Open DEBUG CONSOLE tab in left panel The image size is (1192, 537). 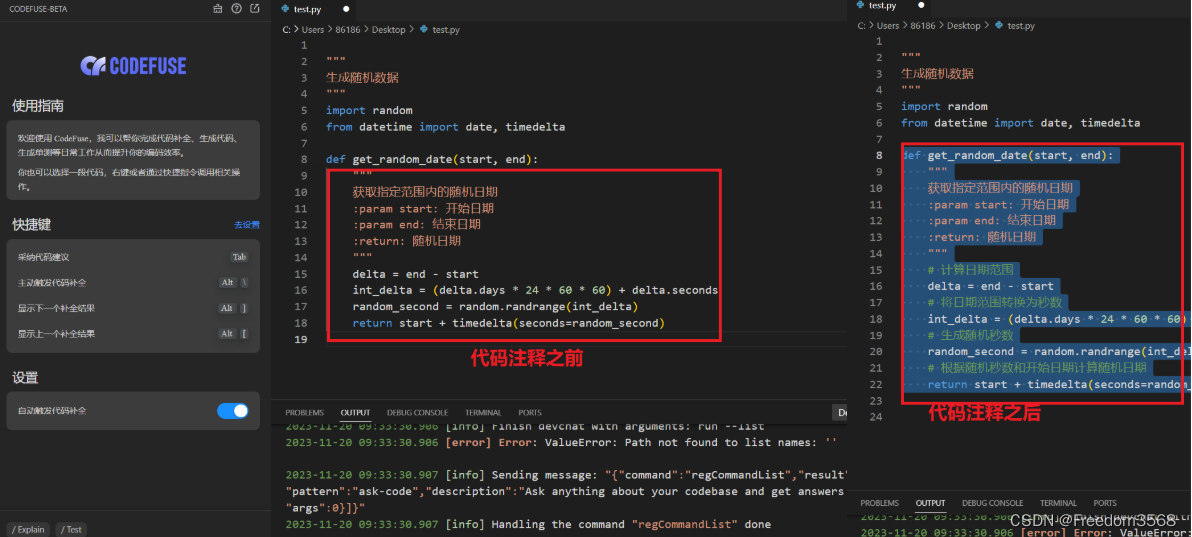pyautogui.click(x=417, y=412)
